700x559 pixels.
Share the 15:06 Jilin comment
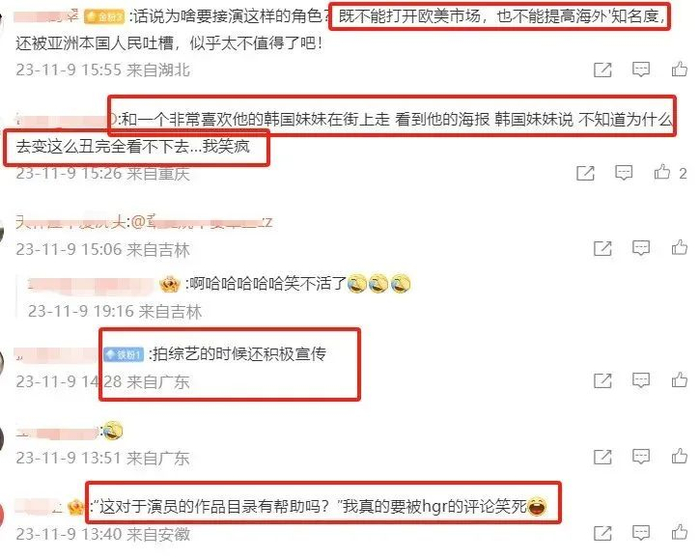pos(602,248)
